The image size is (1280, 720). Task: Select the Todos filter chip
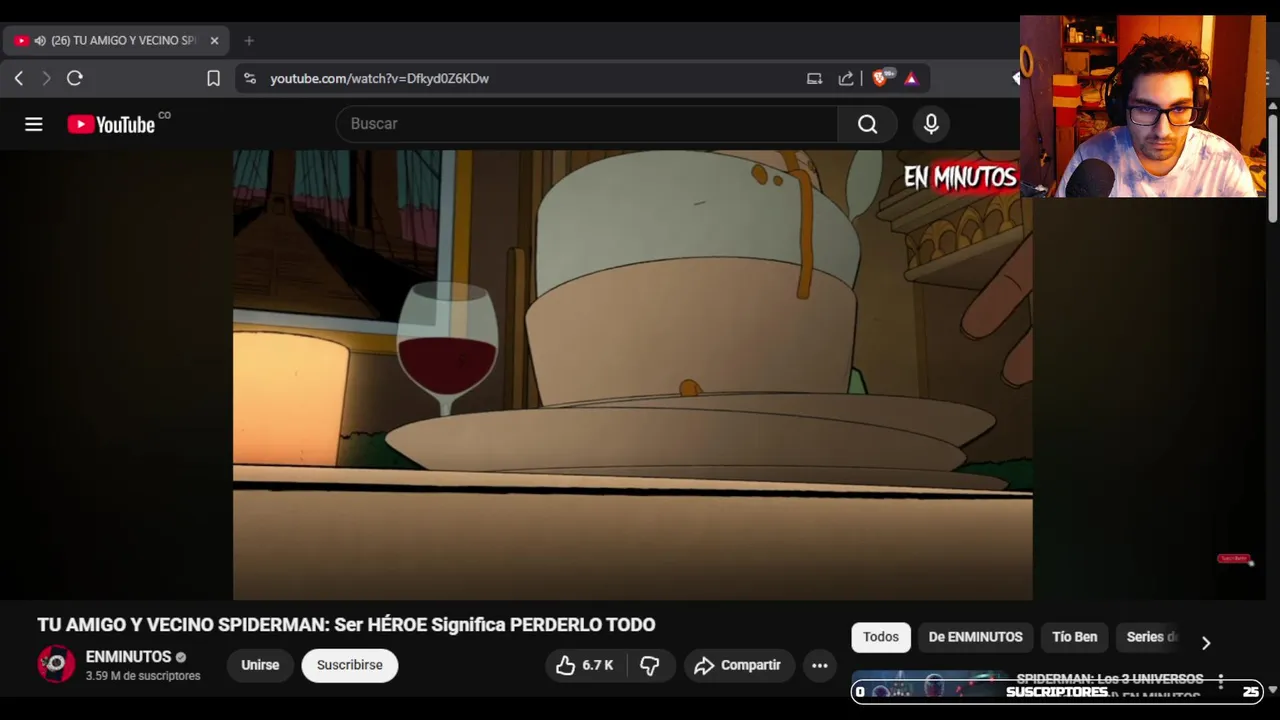click(881, 637)
